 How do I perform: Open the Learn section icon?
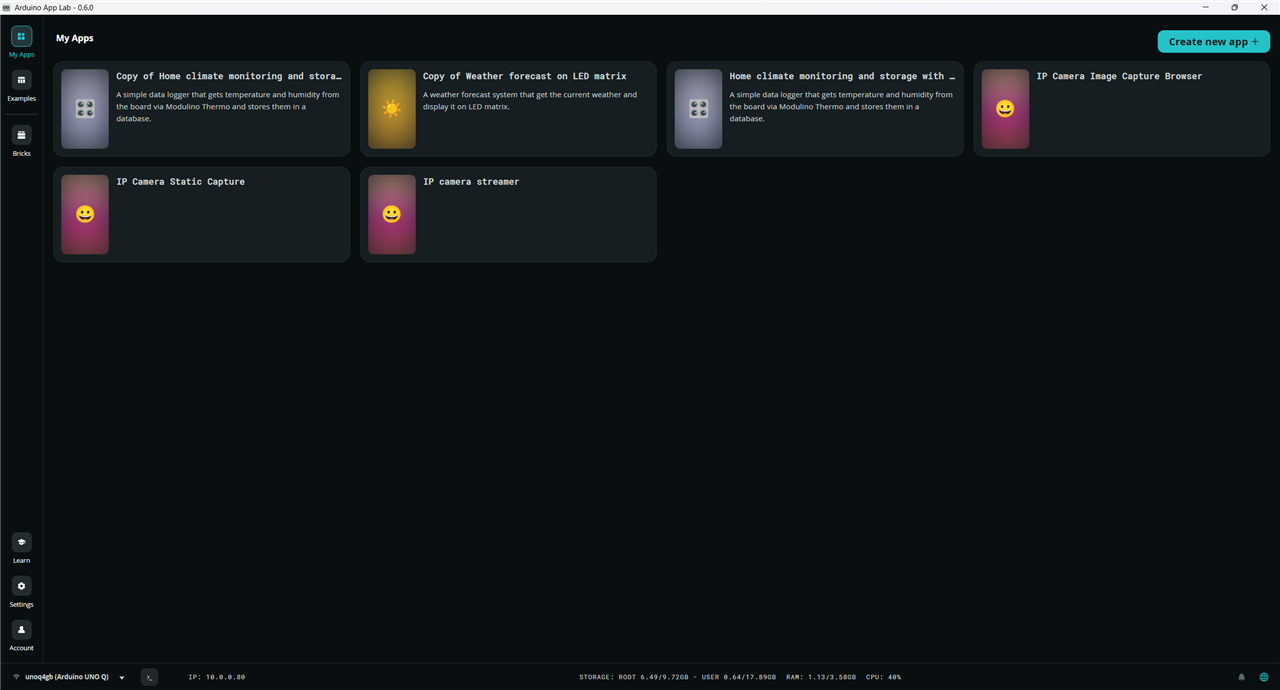(21, 542)
